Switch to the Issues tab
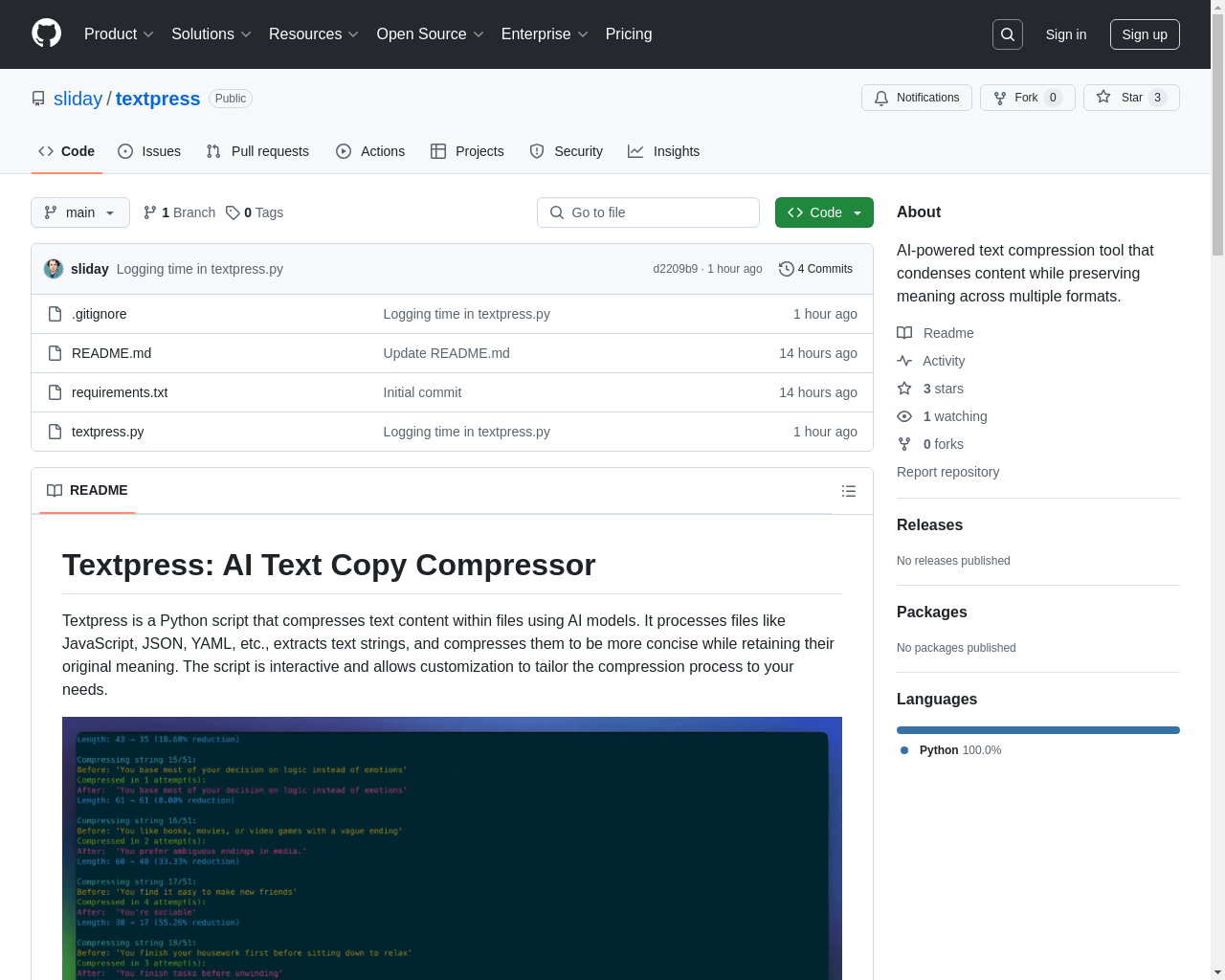 pos(149,151)
